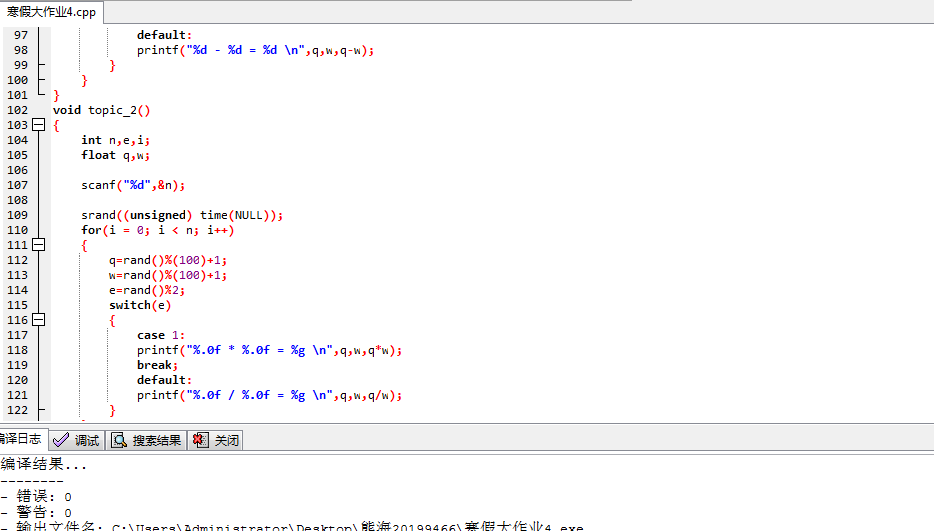Open the 调试 debug tab
The width and height of the screenshot is (934, 531).
pyautogui.click(x=77, y=440)
